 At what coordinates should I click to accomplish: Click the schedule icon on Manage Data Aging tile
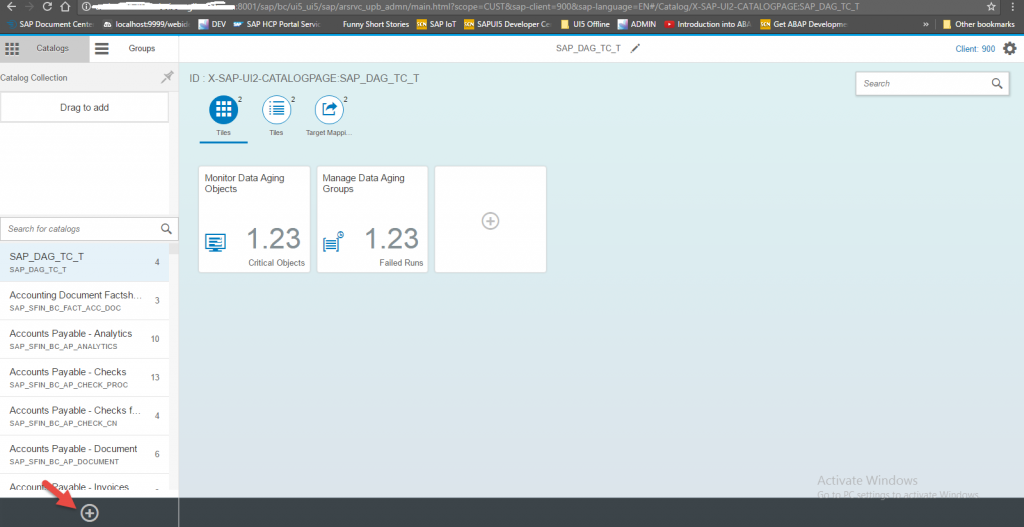333,242
